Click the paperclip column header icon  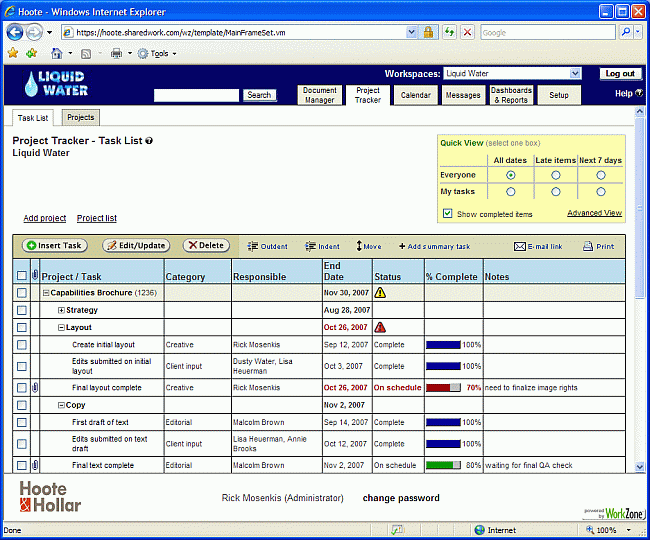(x=35, y=274)
